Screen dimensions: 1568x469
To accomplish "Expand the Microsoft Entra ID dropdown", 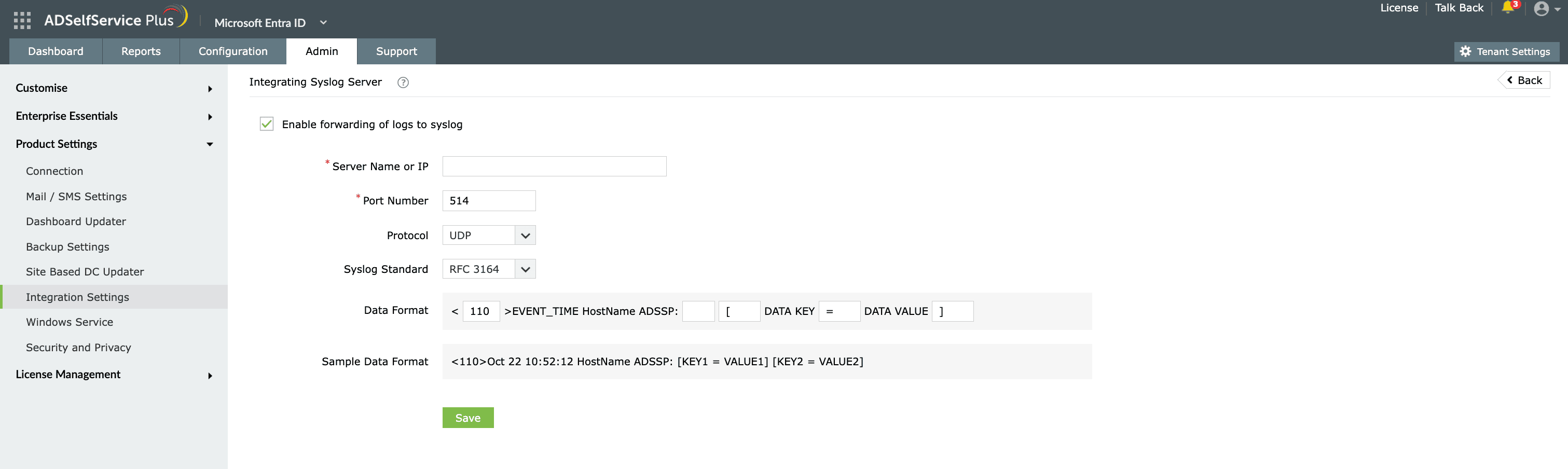I will [x=271, y=22].
